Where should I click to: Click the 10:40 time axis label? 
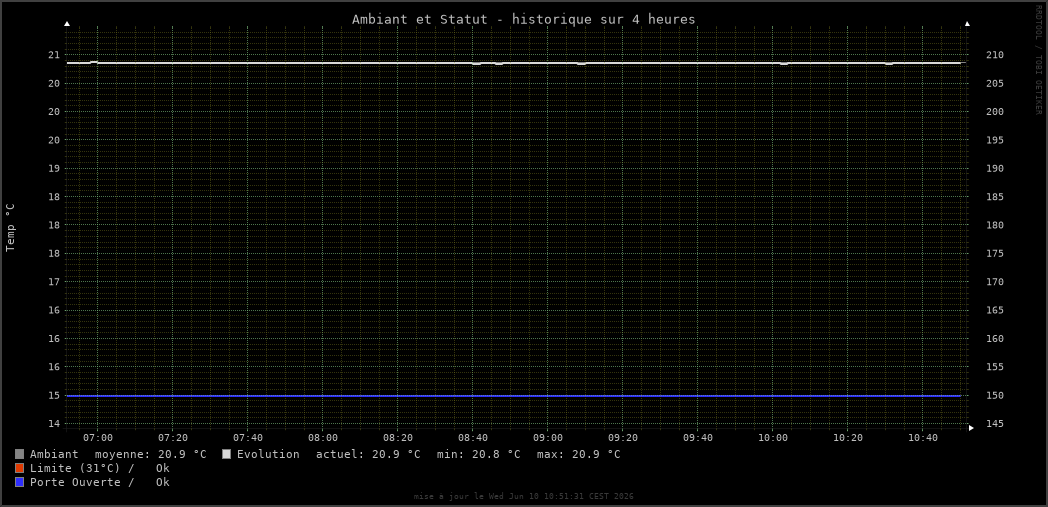(x=922, y=438)
